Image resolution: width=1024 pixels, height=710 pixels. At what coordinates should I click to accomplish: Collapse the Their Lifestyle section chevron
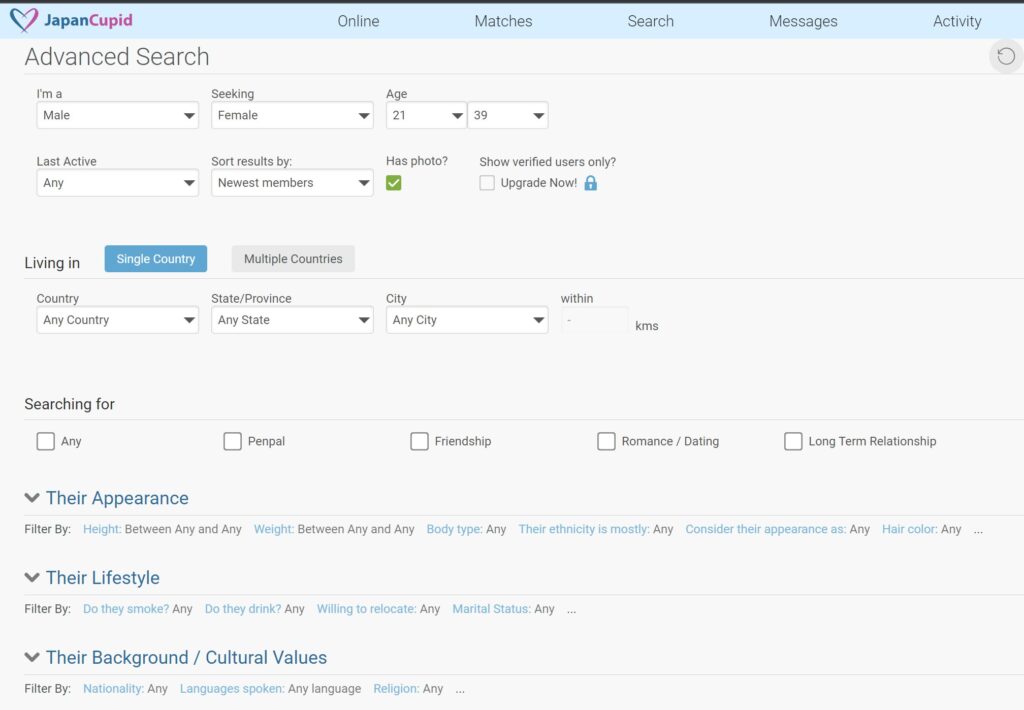pyautogui.click(x=32, y=578)
